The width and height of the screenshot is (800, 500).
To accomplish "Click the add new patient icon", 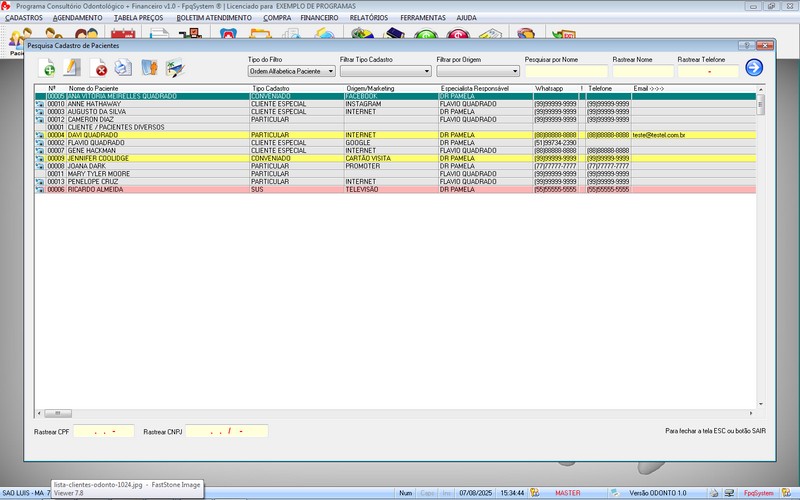I will click(47, 68).
